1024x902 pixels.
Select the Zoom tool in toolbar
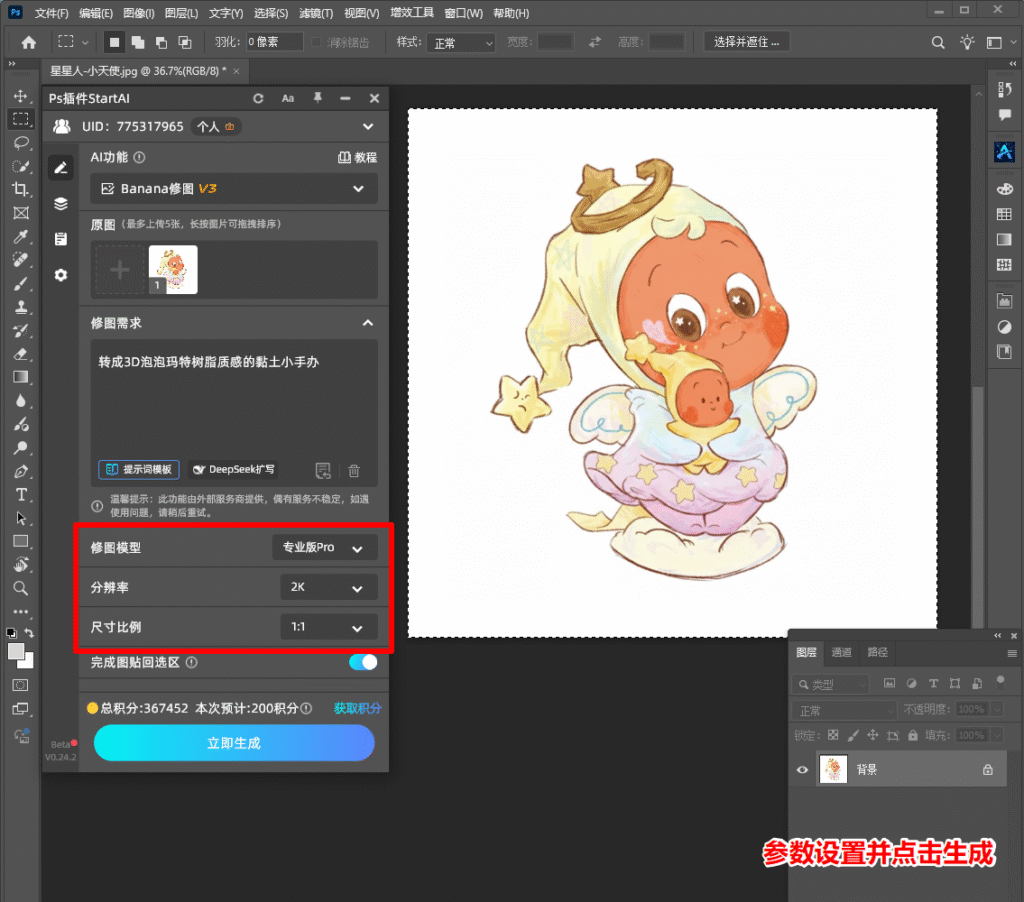click(21, 588)
